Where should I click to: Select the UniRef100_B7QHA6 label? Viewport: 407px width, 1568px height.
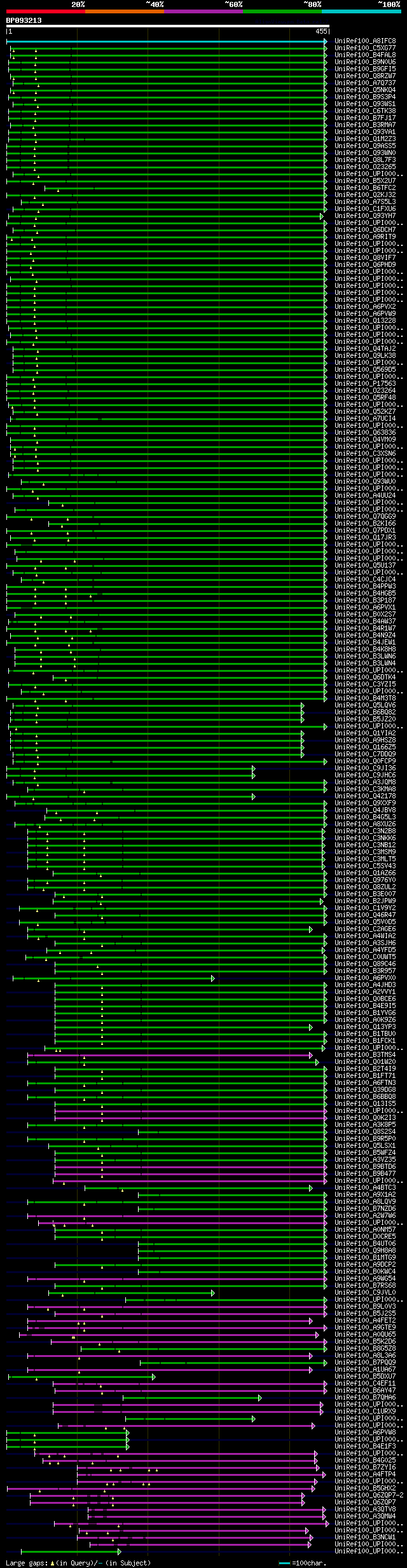click(365, 1398)
